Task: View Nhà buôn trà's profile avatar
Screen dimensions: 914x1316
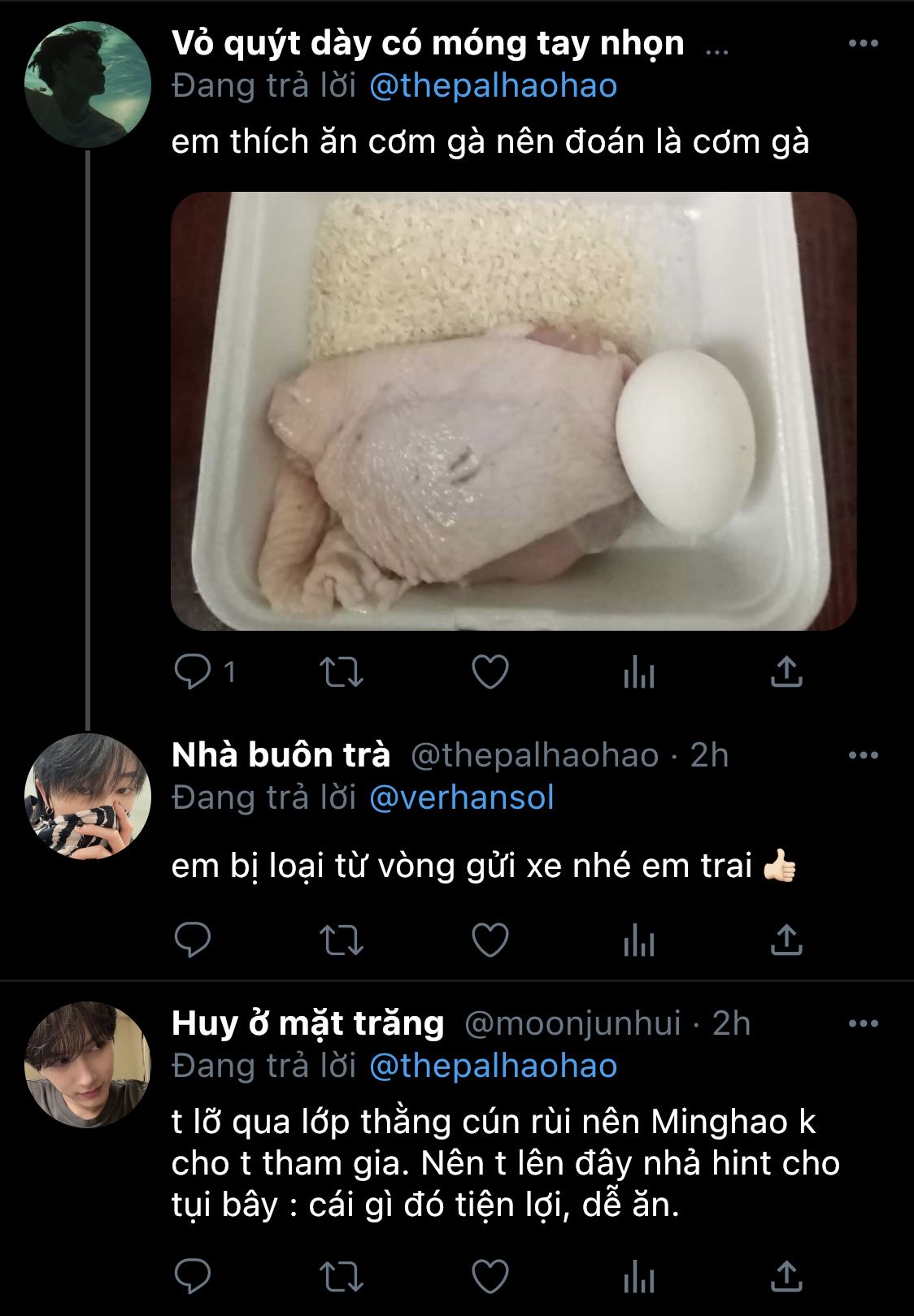Action: point(88,797)
